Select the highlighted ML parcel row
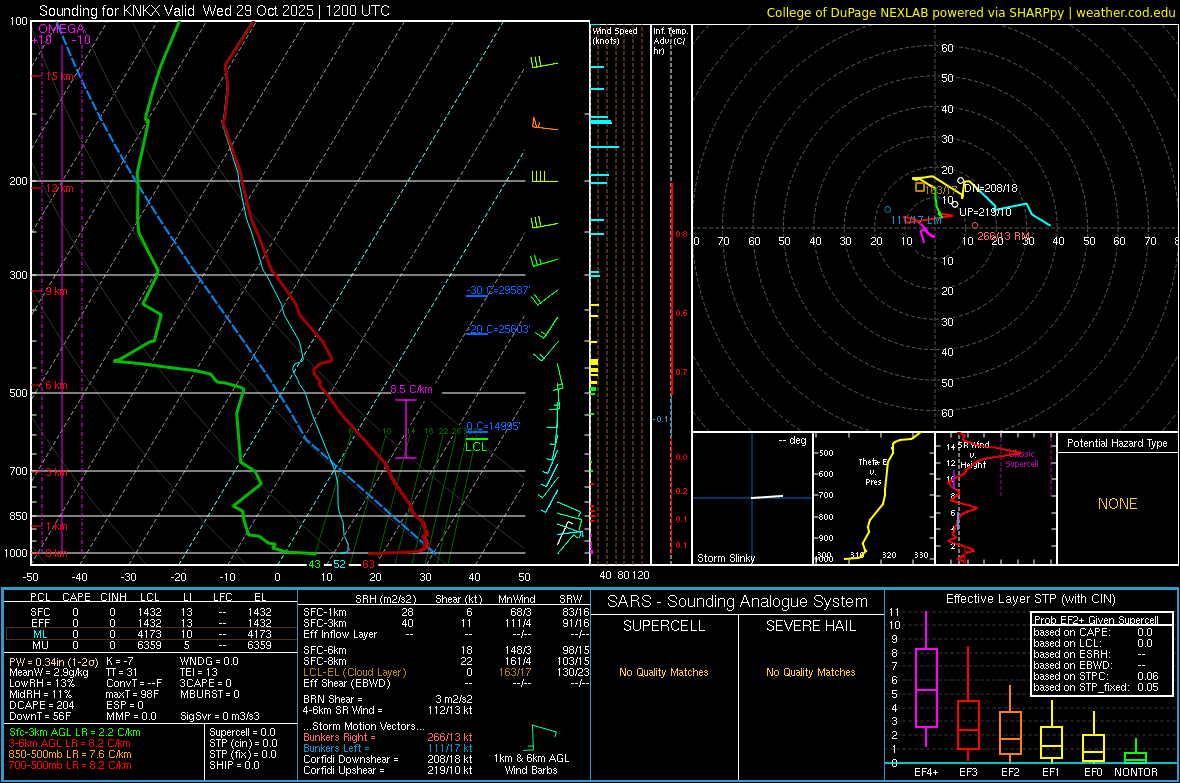 151,634
